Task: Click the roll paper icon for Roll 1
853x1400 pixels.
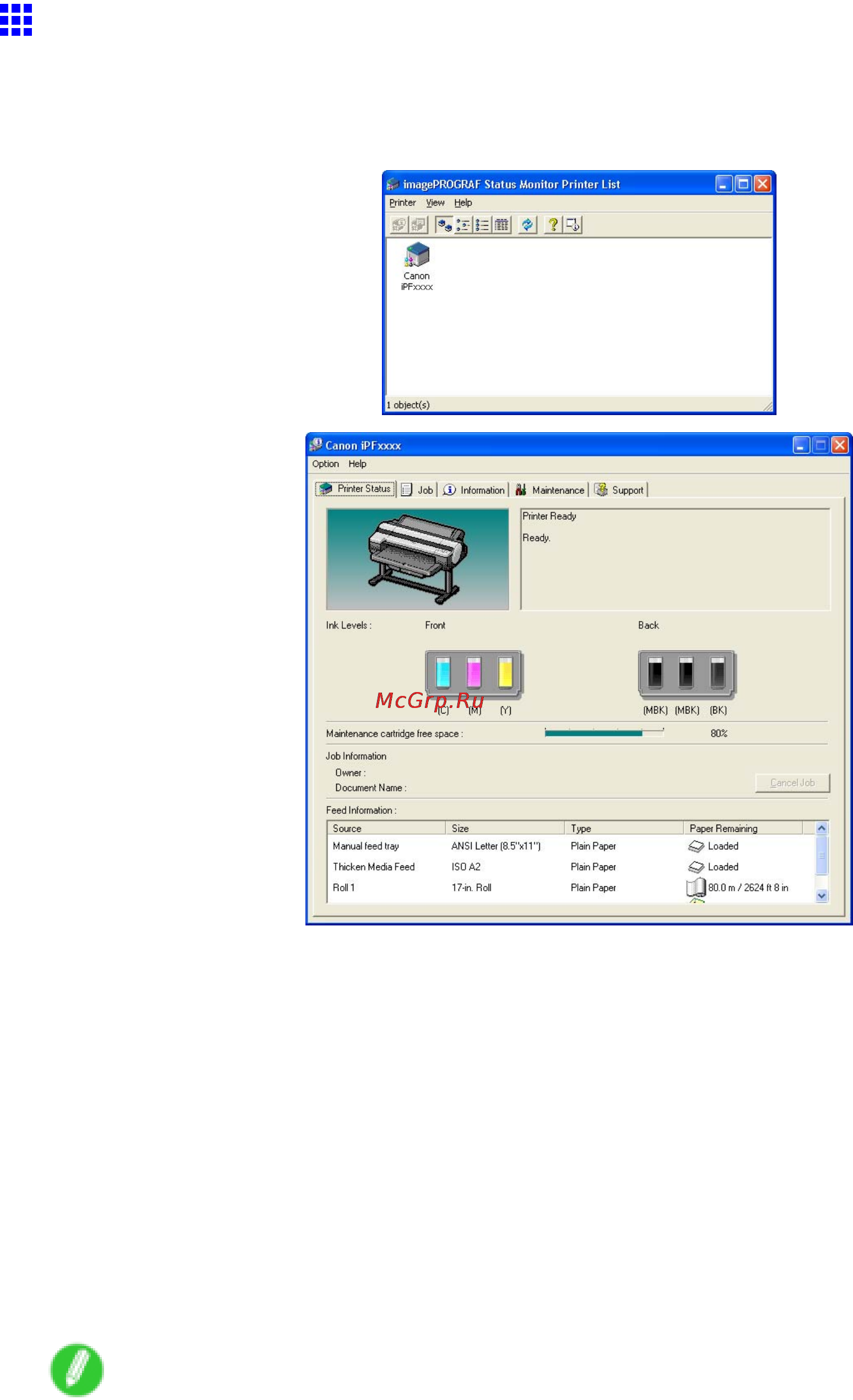Action: (x=696, y=887)
